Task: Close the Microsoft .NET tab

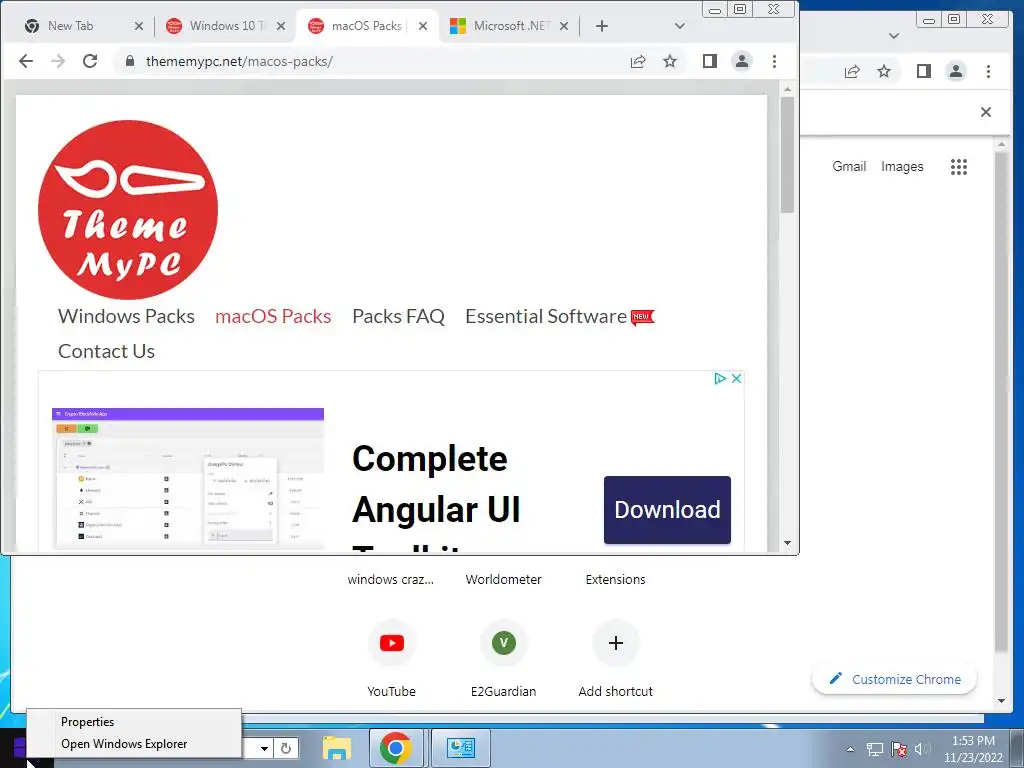Action: [x=564, y=26]
